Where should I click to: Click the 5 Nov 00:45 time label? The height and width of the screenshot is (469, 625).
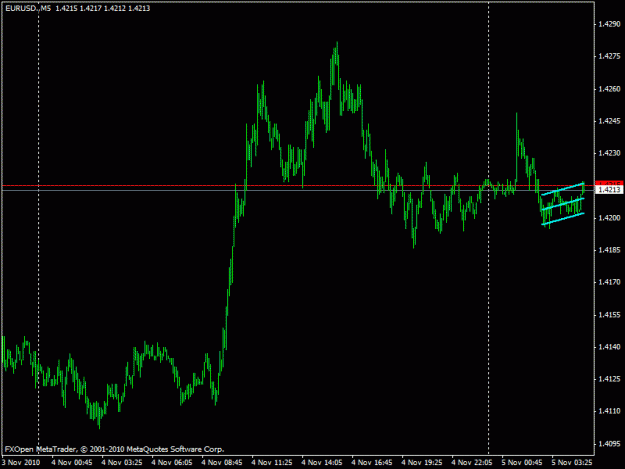[x=522, y=462]
